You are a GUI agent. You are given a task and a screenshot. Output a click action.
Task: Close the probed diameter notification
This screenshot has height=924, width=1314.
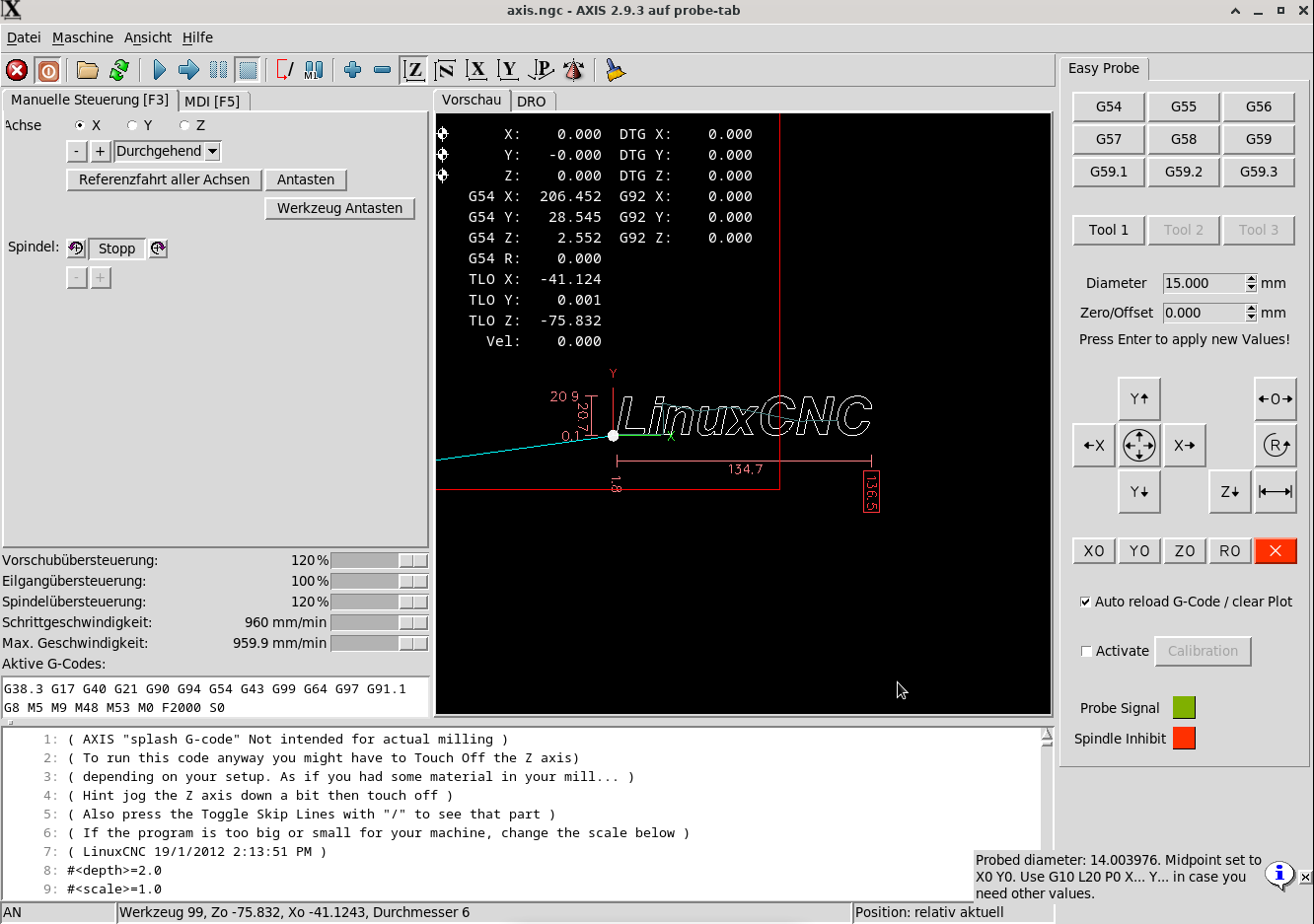1305,877
